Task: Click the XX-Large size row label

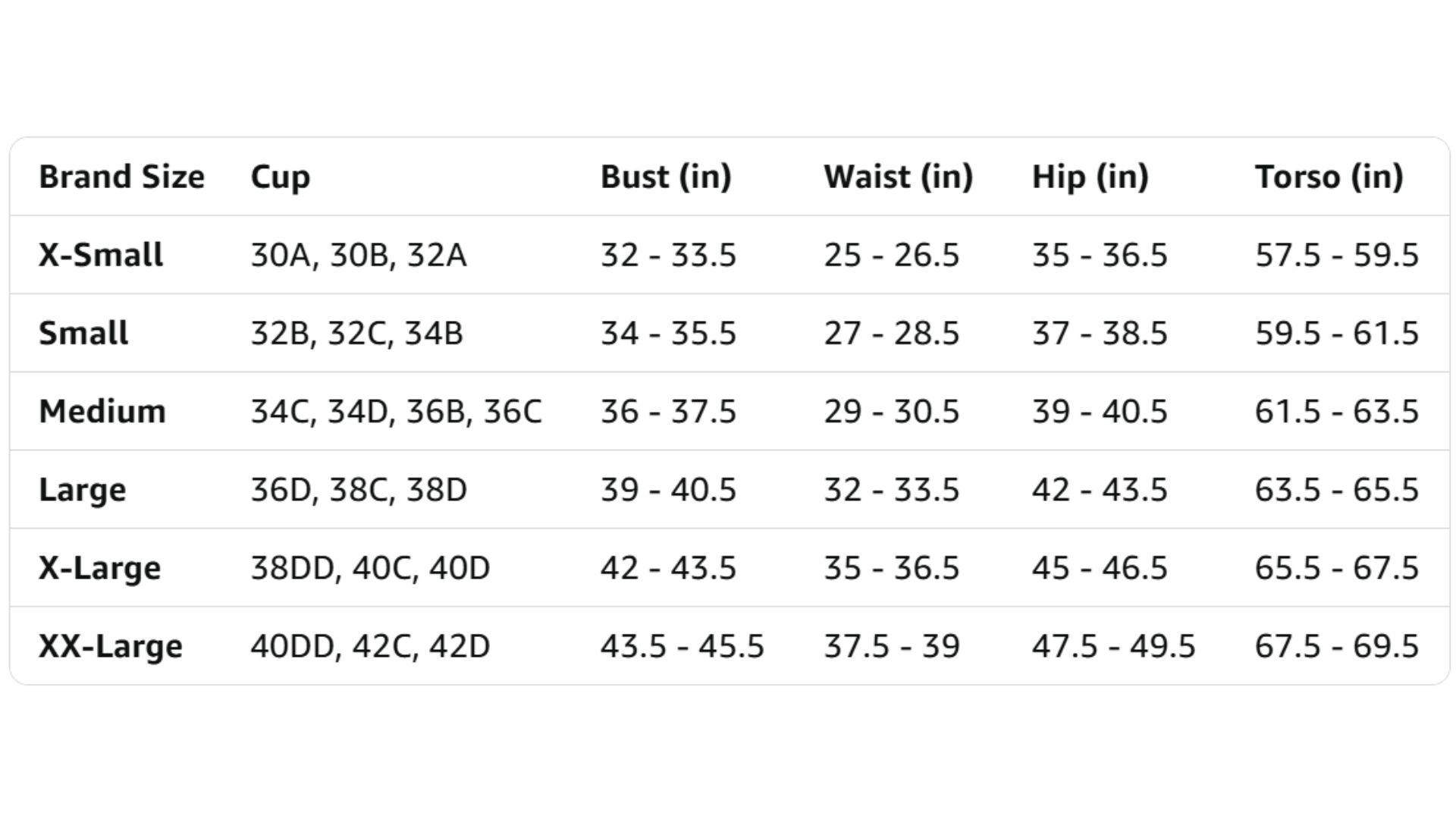Action: point(111,646)
